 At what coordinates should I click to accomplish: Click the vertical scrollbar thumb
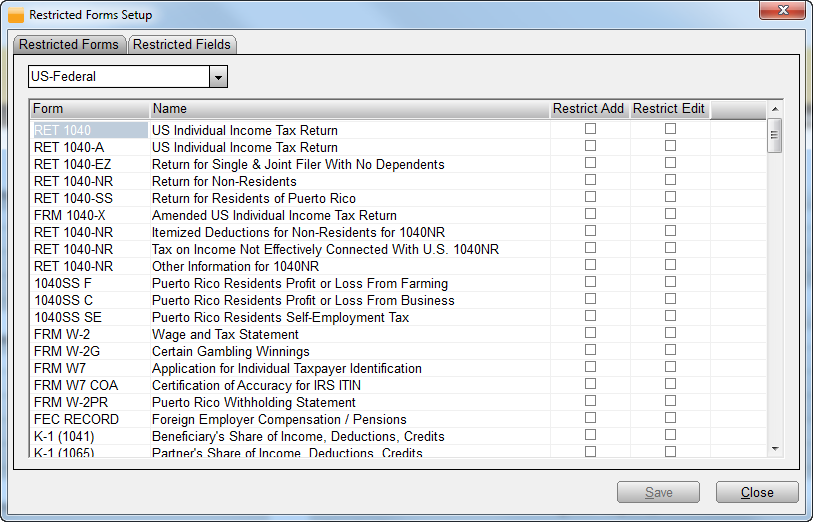pyautogui.click(x=774, y=135)
